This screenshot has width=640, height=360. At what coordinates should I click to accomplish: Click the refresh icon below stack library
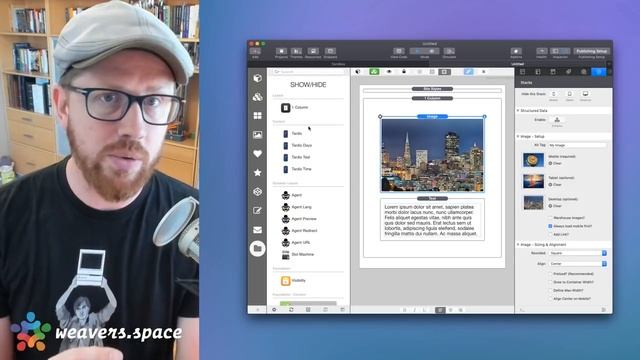(x=291, y=310)
